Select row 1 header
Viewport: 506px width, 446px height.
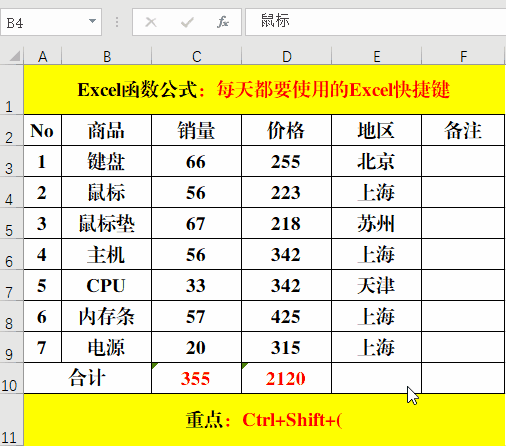(11, 90)
